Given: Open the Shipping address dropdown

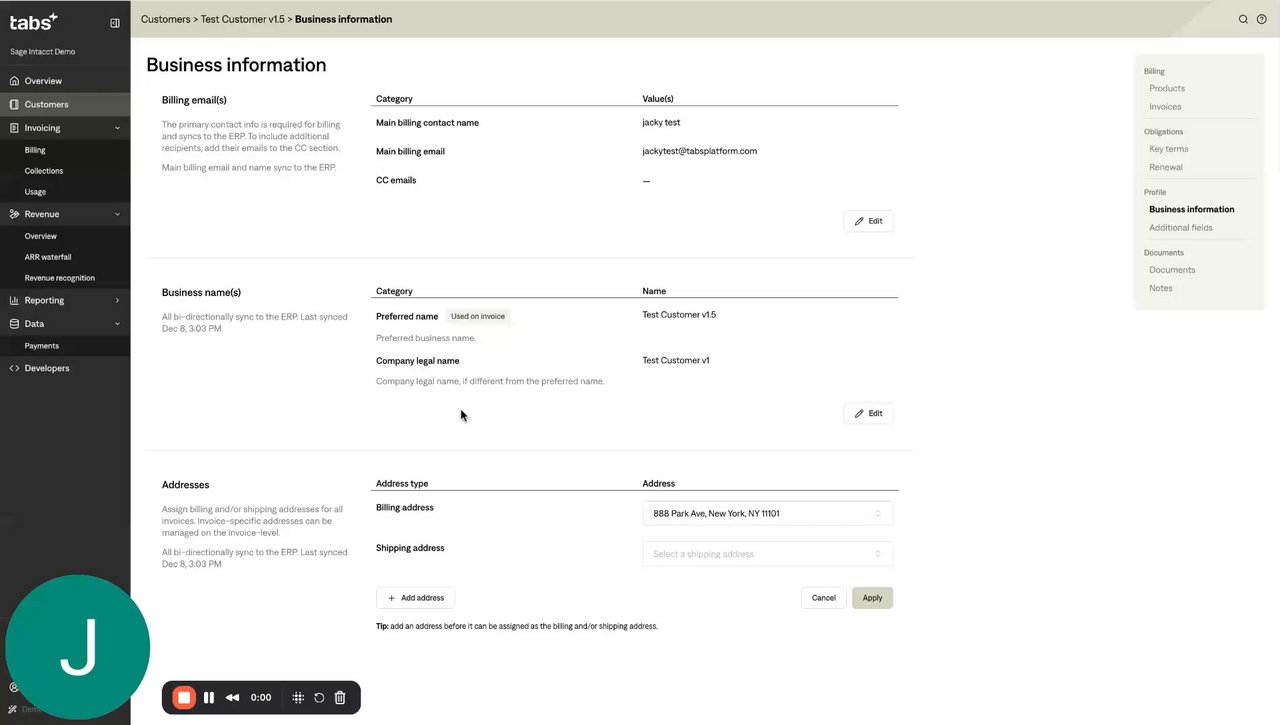Looking at the screenshot, I should click(767, 554).
